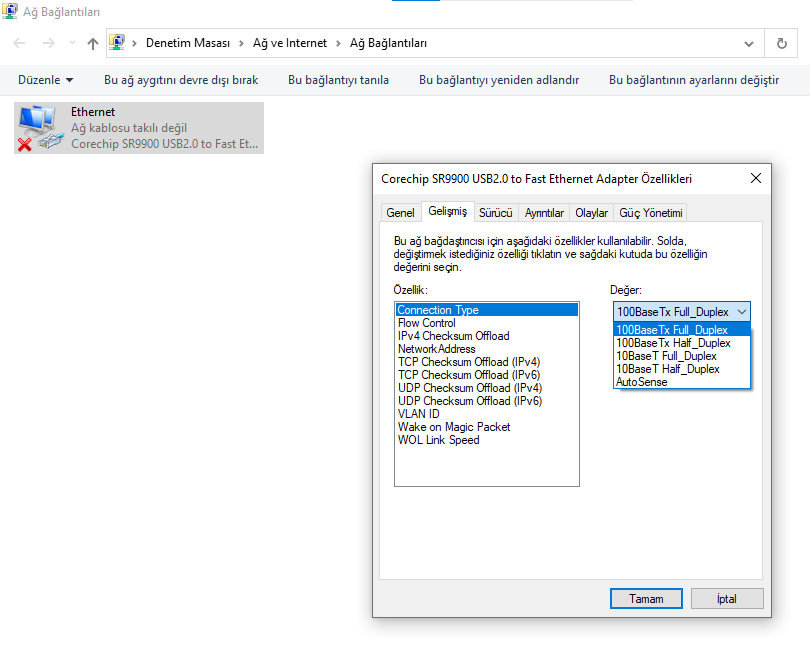This screenshot has height=661, width=810.
Task: Select TCP Checksum Offload (IPv6)
Action: coord(487,375)
